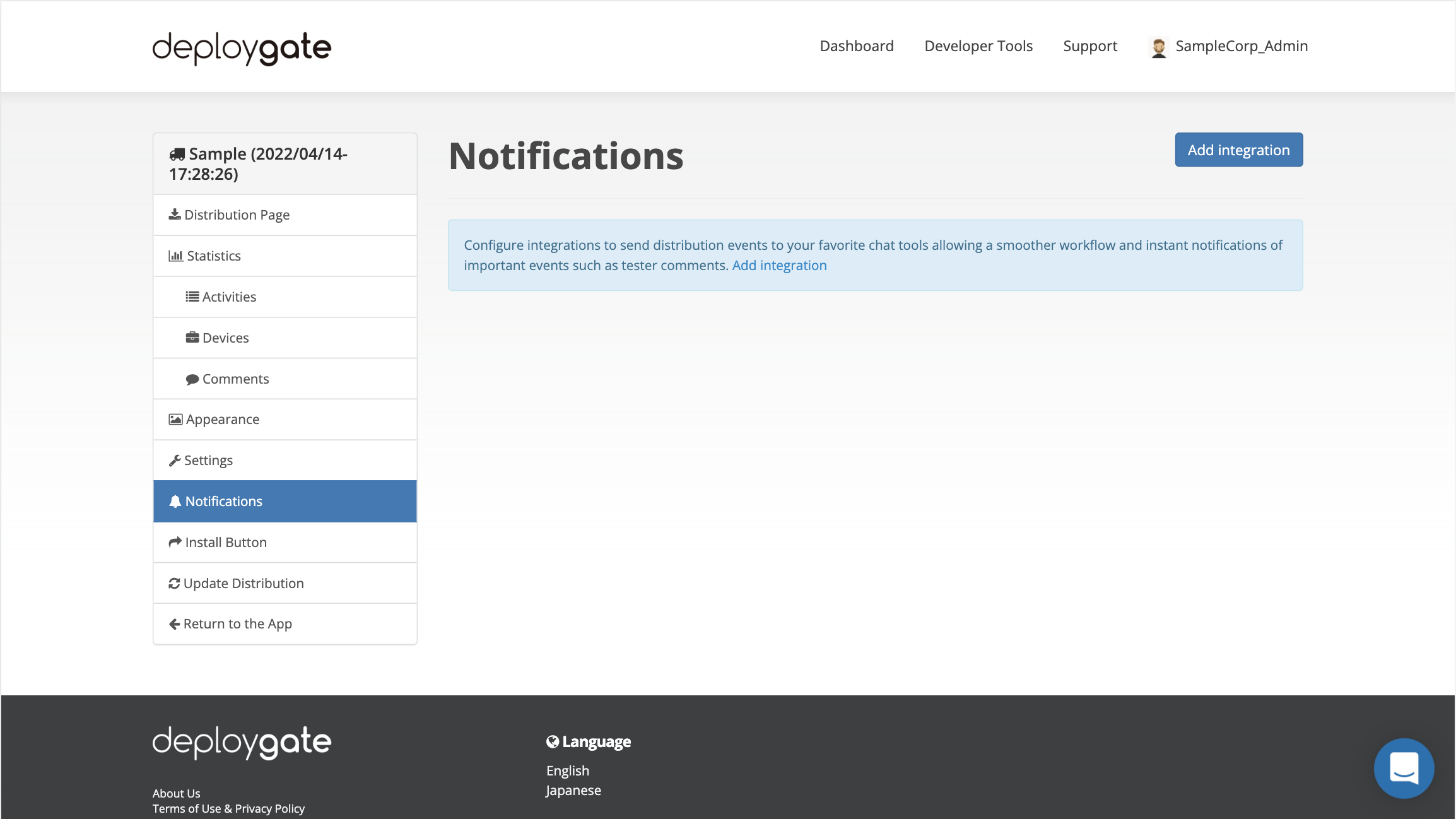Click the list icon next to Activities
This screenshot has height=819, width=1456.
(x=192, y=297)
